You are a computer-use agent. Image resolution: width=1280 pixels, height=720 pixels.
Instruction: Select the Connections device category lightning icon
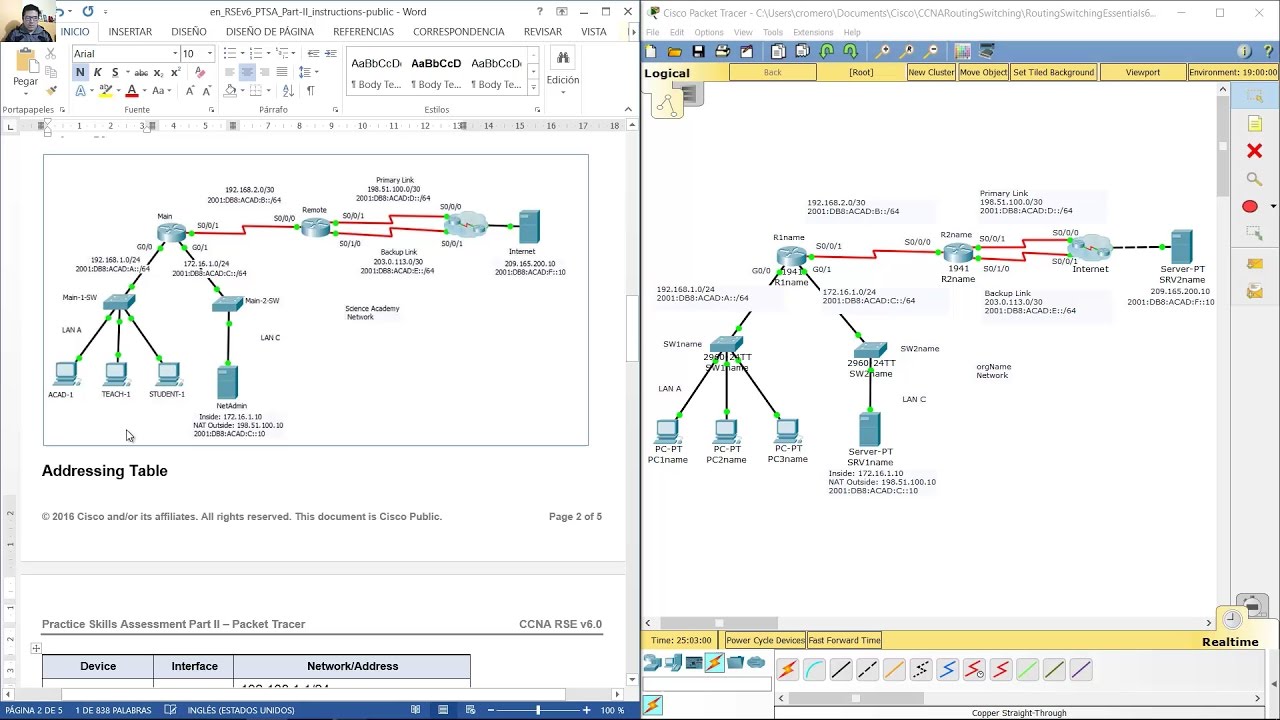pos(714,662)
